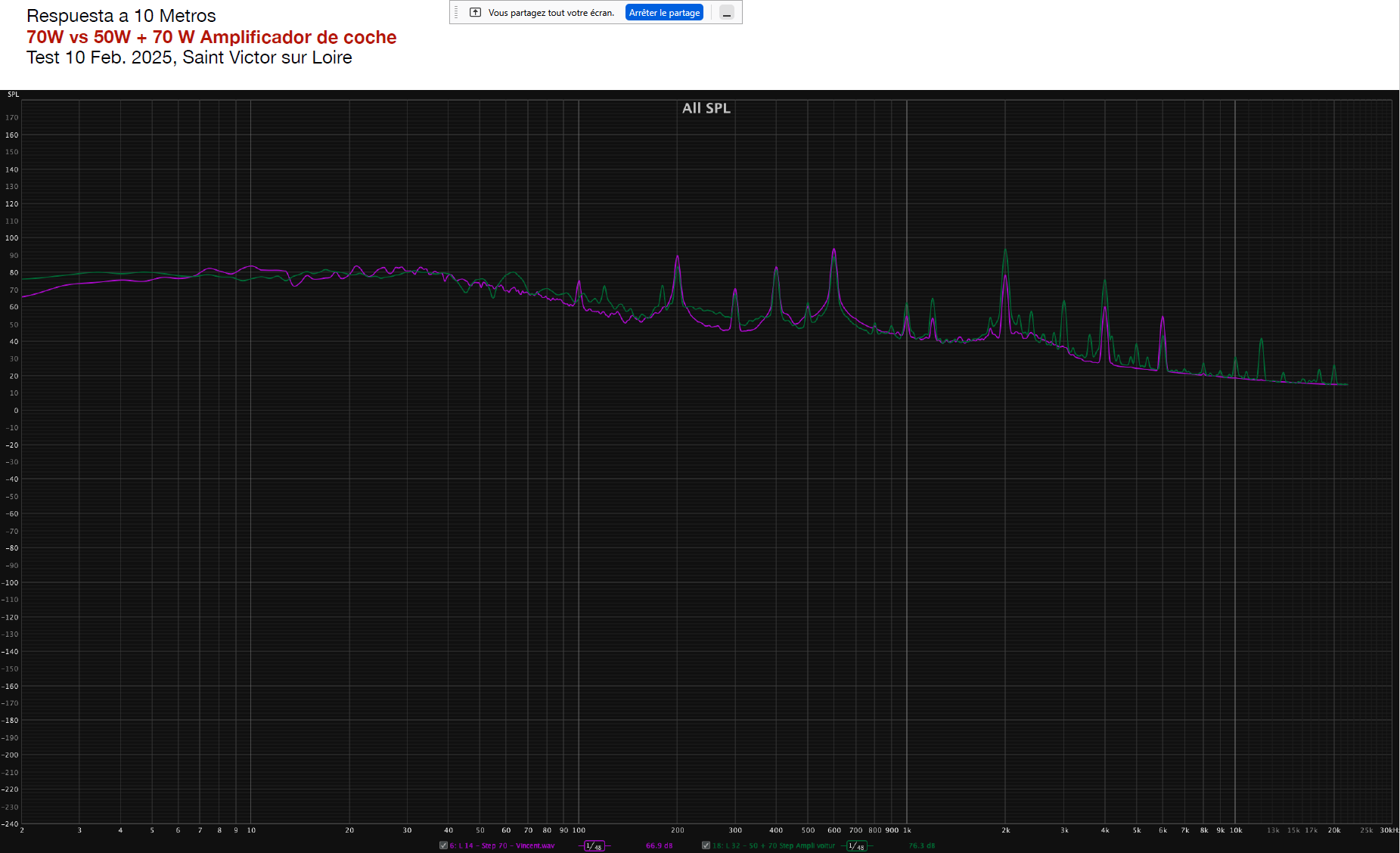This screenshot has height=853, width=1400.
Task: Click the 100 frequency axis label
Action: [x=579, y=830]
